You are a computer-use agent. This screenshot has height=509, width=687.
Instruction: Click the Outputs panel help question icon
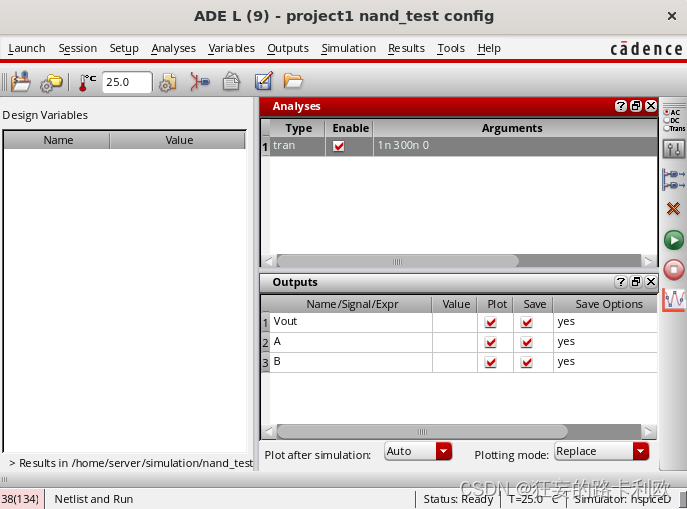pos(620,282)
